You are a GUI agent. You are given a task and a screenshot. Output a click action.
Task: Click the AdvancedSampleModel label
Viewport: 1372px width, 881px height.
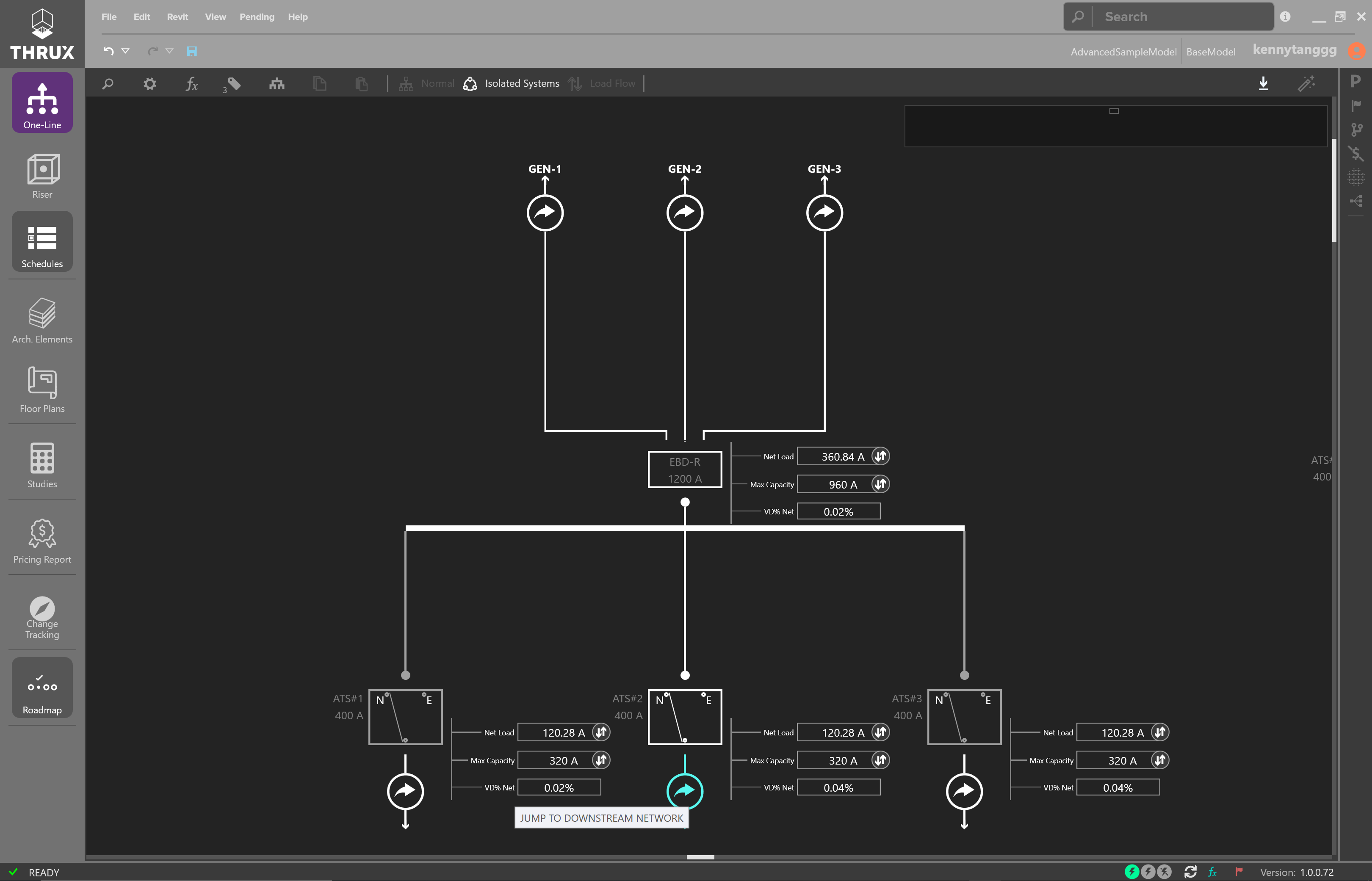pyautogui.click(x=1123, y=52)
